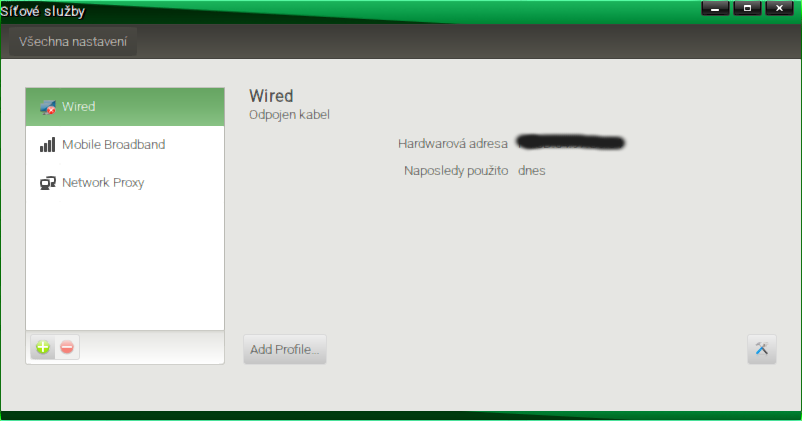
Task: Select the Mobile Broadband list entry
Action: pos(125,145)
